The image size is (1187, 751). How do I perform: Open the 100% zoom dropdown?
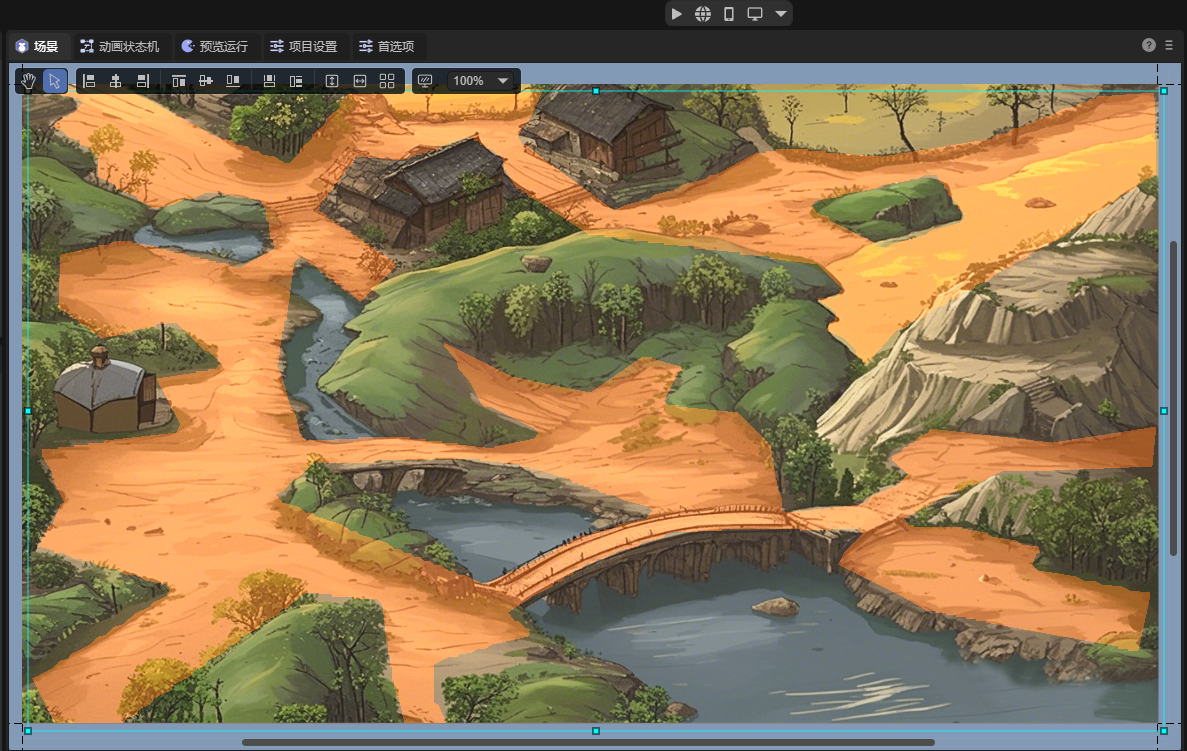click(481, 81)
